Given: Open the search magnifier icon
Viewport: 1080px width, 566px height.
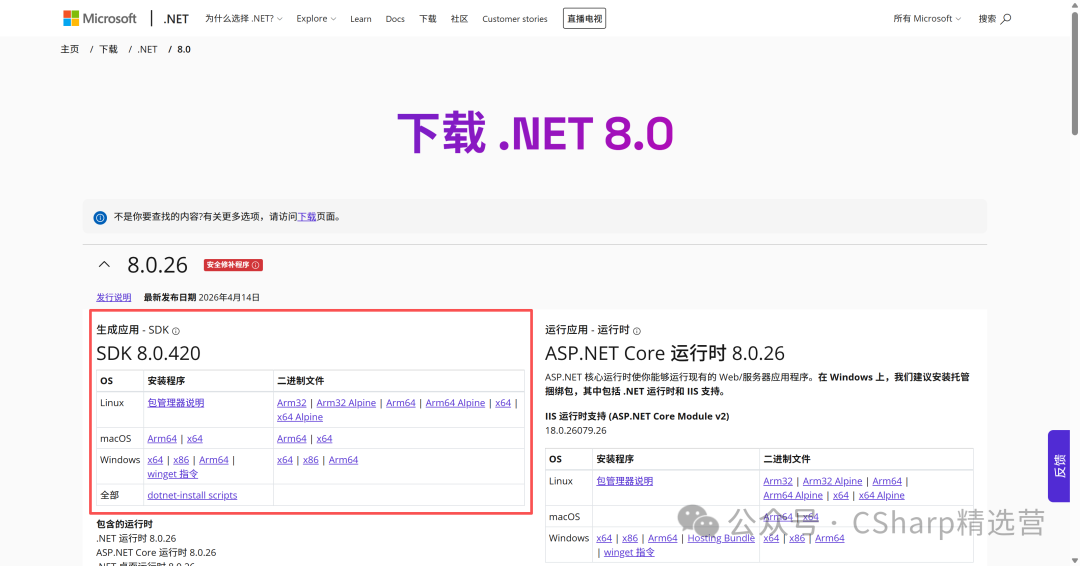Looking at the screenshot, I should [1006, 19].
